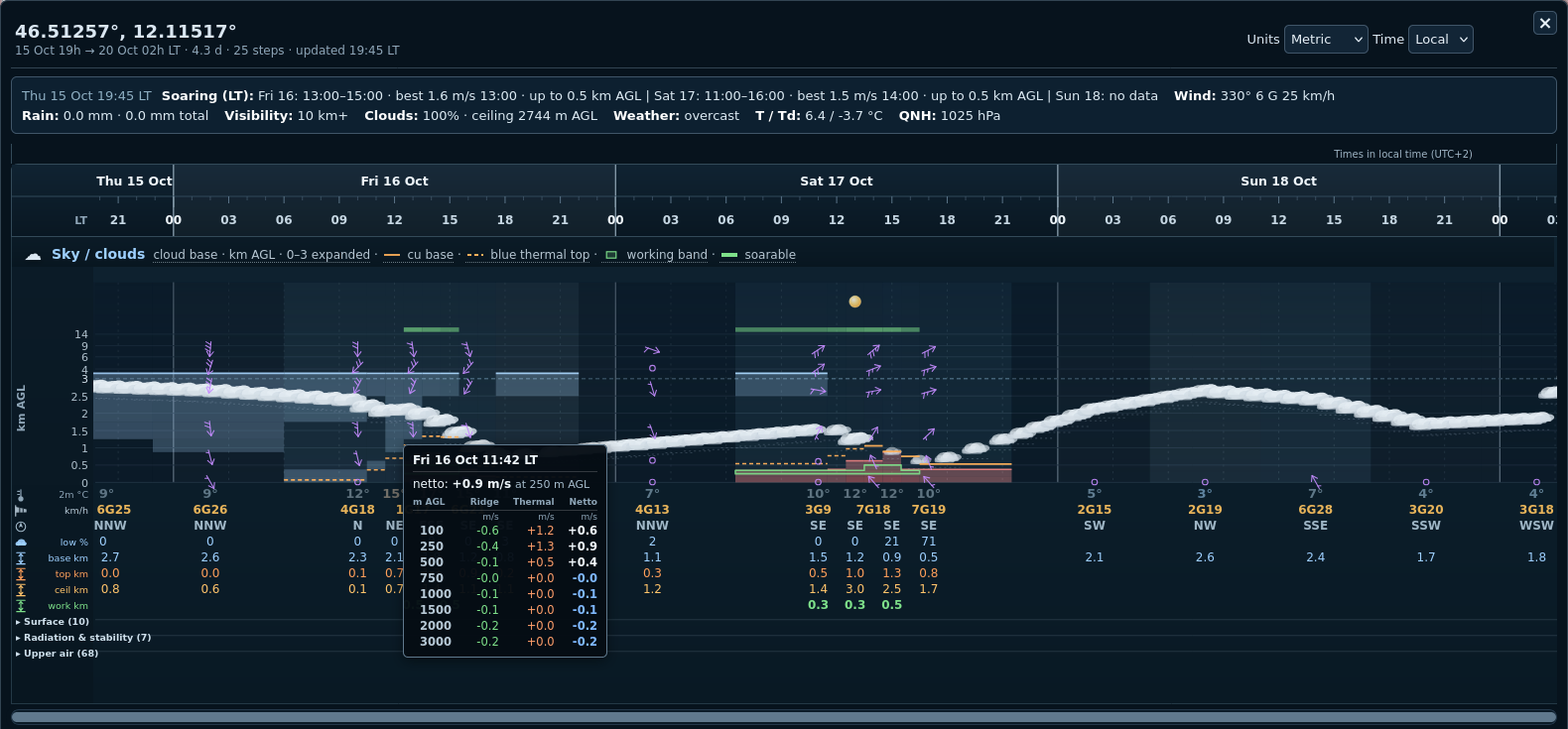Click the Sky / clouds section title
This screenshot has height=729, width=1568.
click(x=98, y=254)
